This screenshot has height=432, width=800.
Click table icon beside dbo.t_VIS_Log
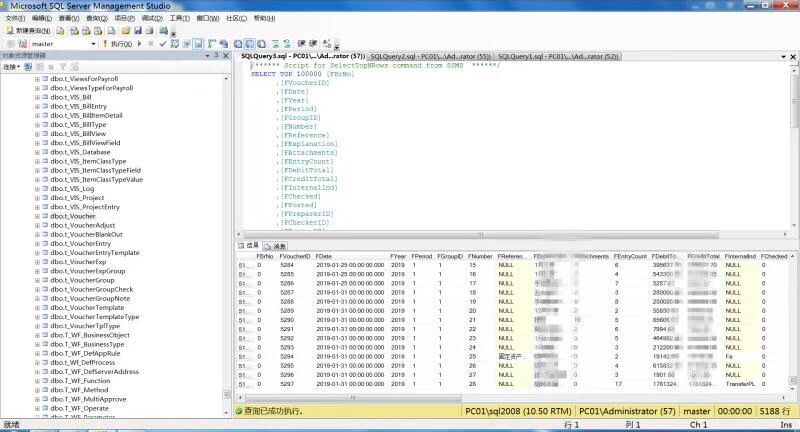pyautogui.click(x=46, y=187)
